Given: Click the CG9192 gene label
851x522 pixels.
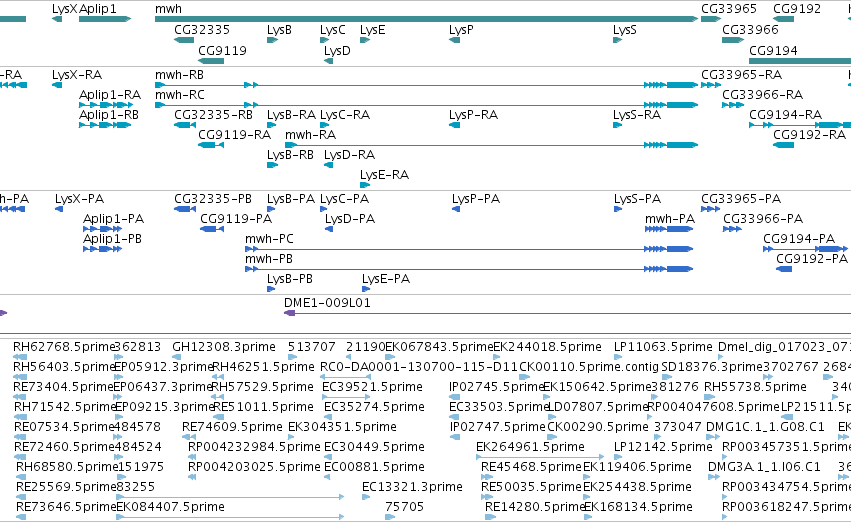Looking at the screenshot, I should coord(797,9).
